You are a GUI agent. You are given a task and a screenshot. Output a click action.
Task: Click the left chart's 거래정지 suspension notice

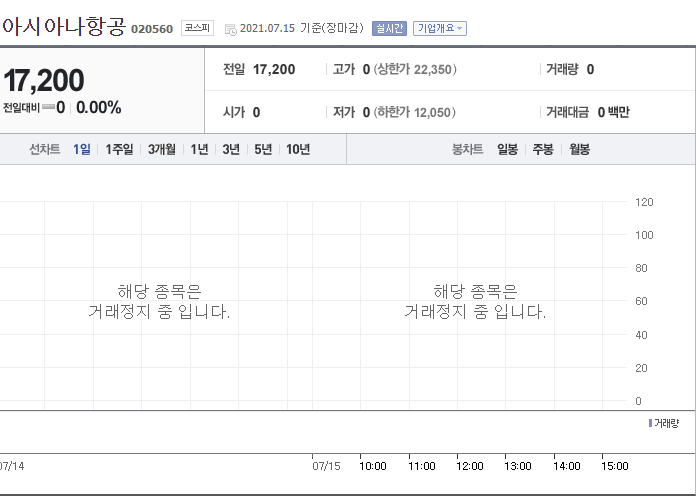coord(159,302)
